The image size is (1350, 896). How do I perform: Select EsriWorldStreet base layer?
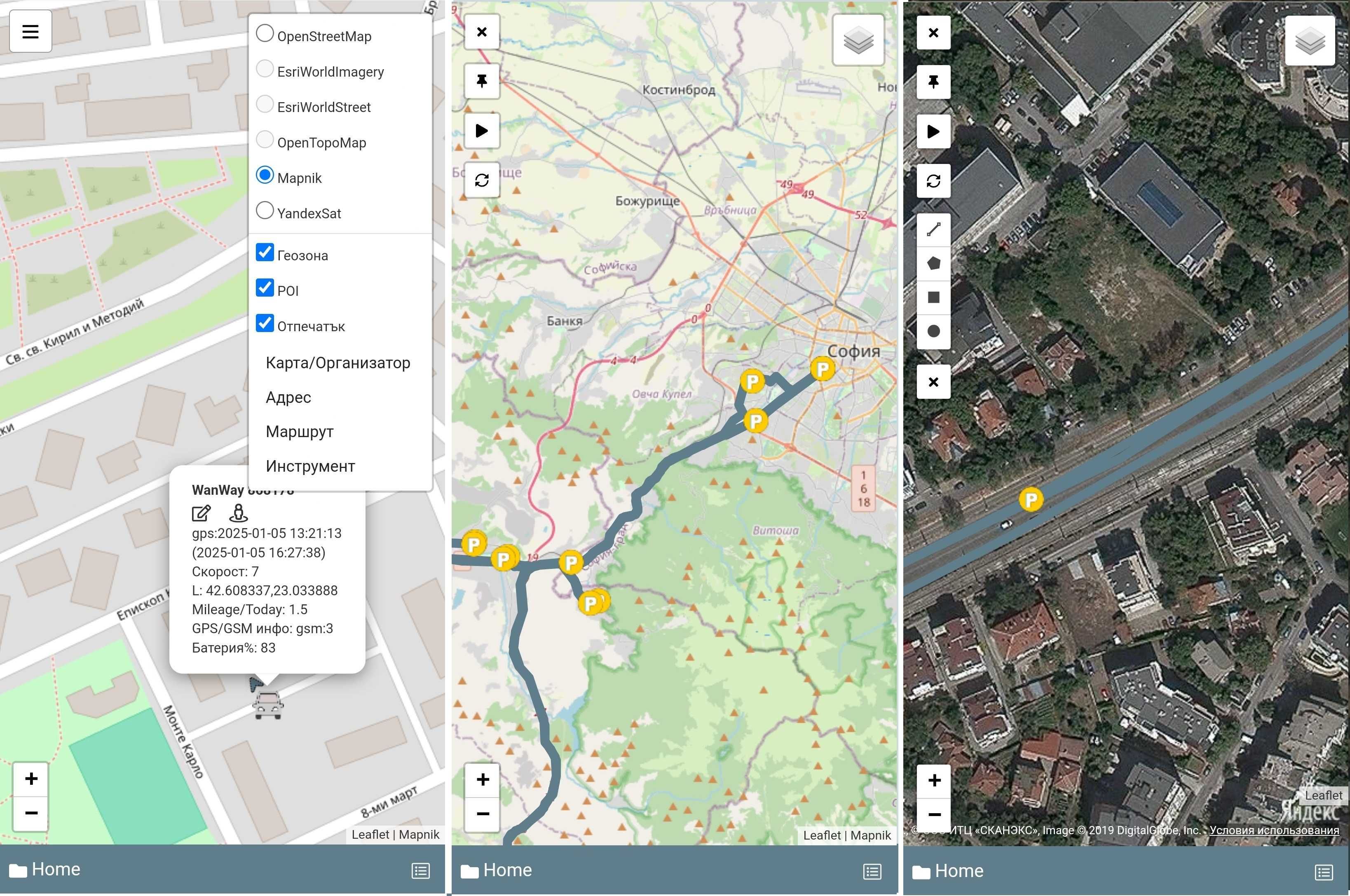[265, 104]
